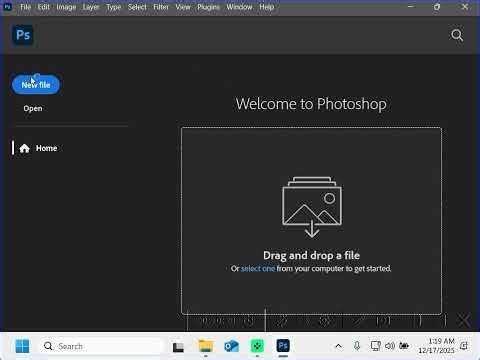This screenshot has height=360, width=480.
Task: Open the View menu
Action: [x=183, y=7]
